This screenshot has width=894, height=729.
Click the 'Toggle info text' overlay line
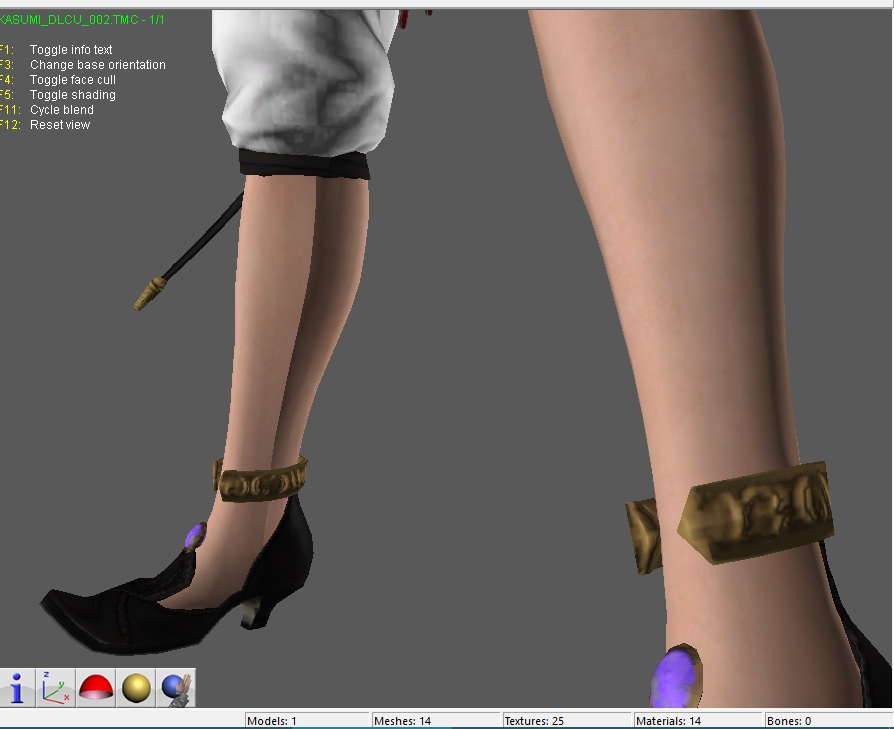click(70, 50)
